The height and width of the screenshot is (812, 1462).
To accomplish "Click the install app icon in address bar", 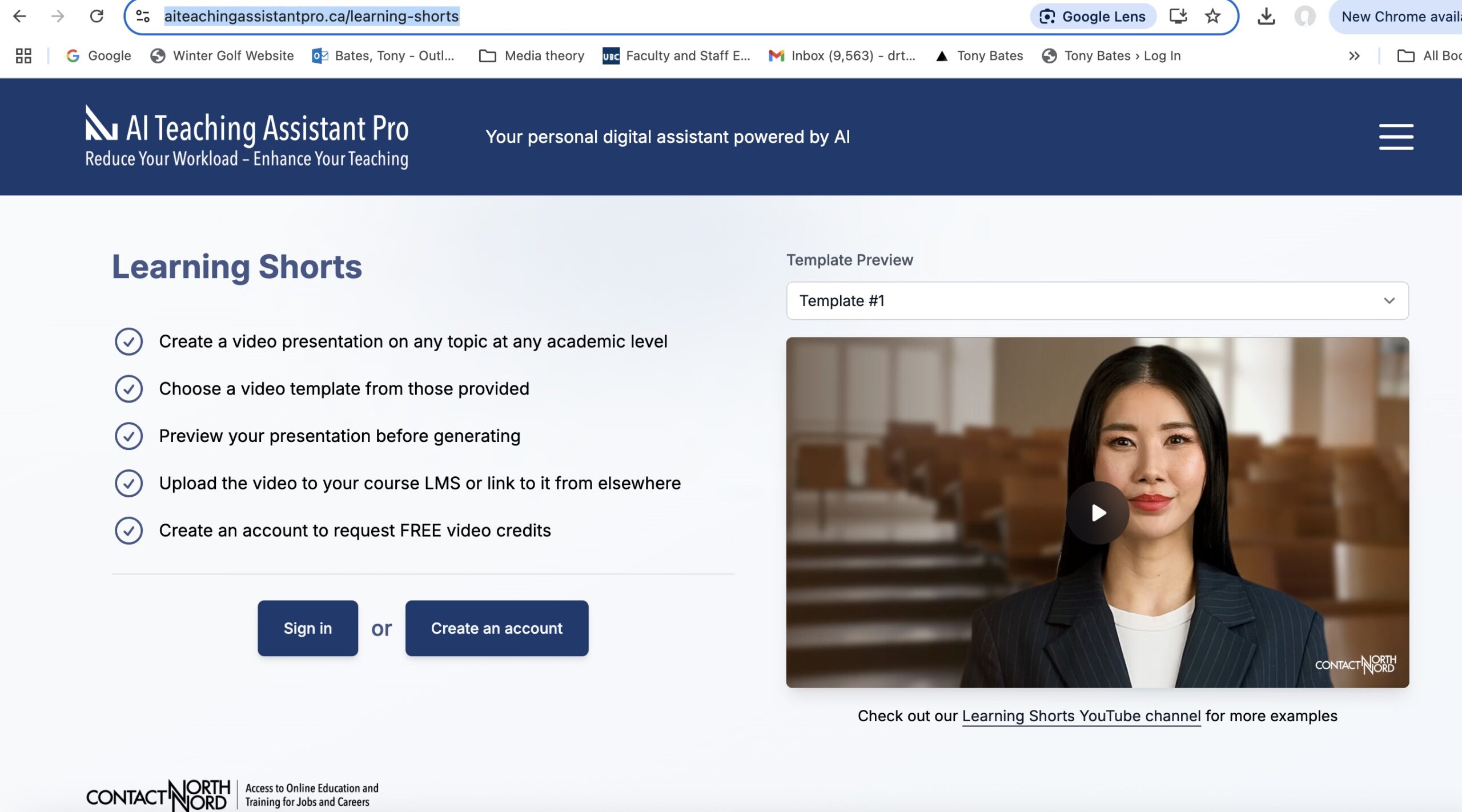I will (1178, 16).
